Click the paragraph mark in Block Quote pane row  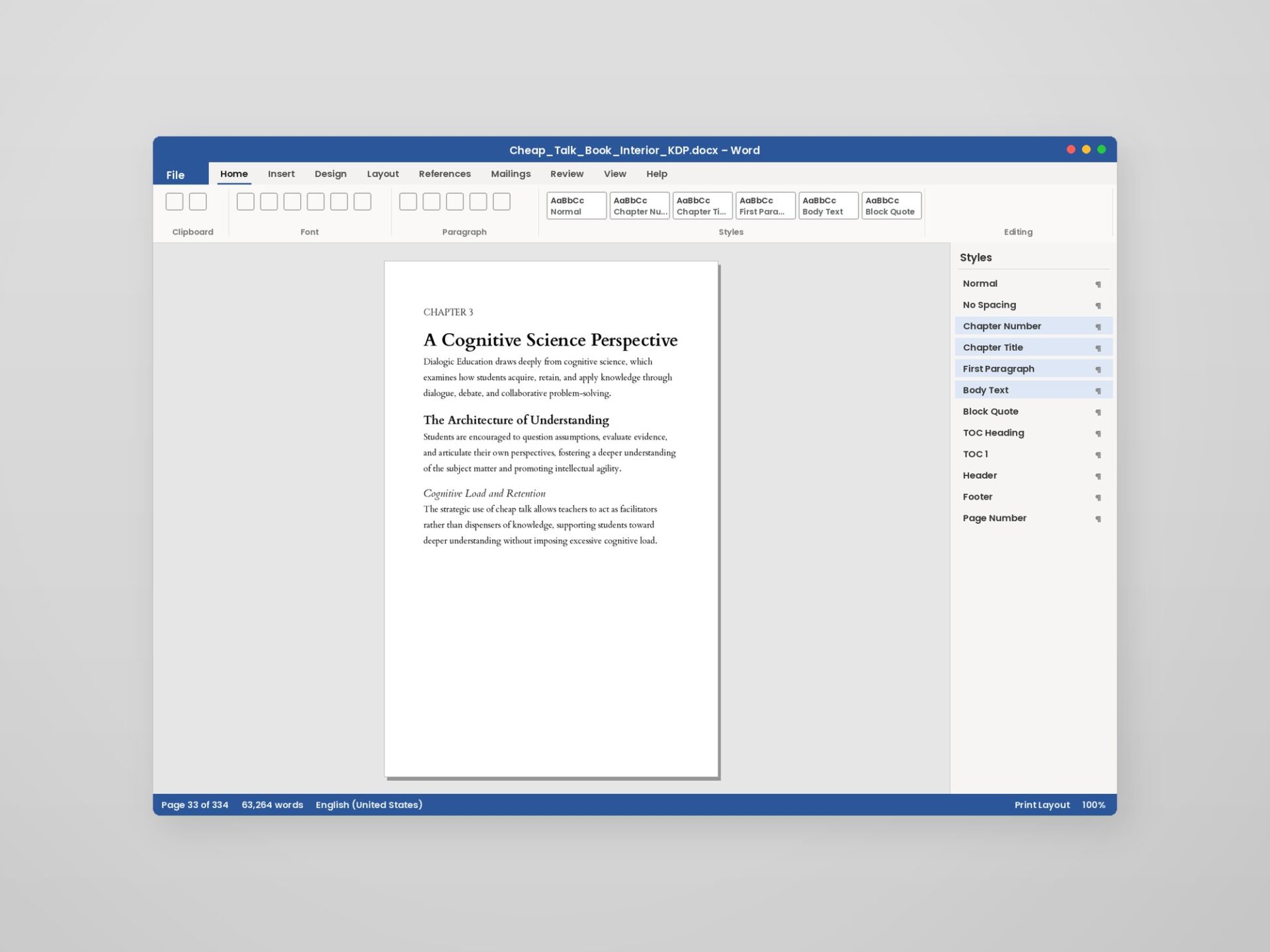(1098, 412)
